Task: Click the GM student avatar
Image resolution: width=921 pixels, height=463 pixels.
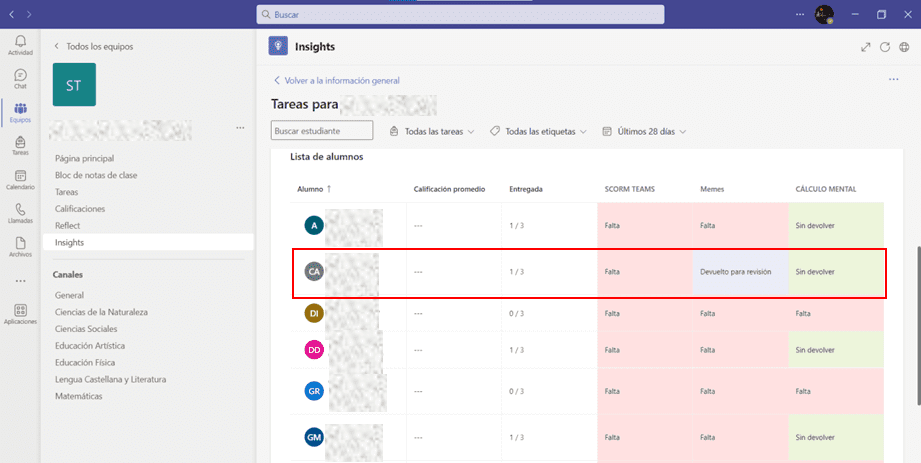Action: (x=314, y=437)
